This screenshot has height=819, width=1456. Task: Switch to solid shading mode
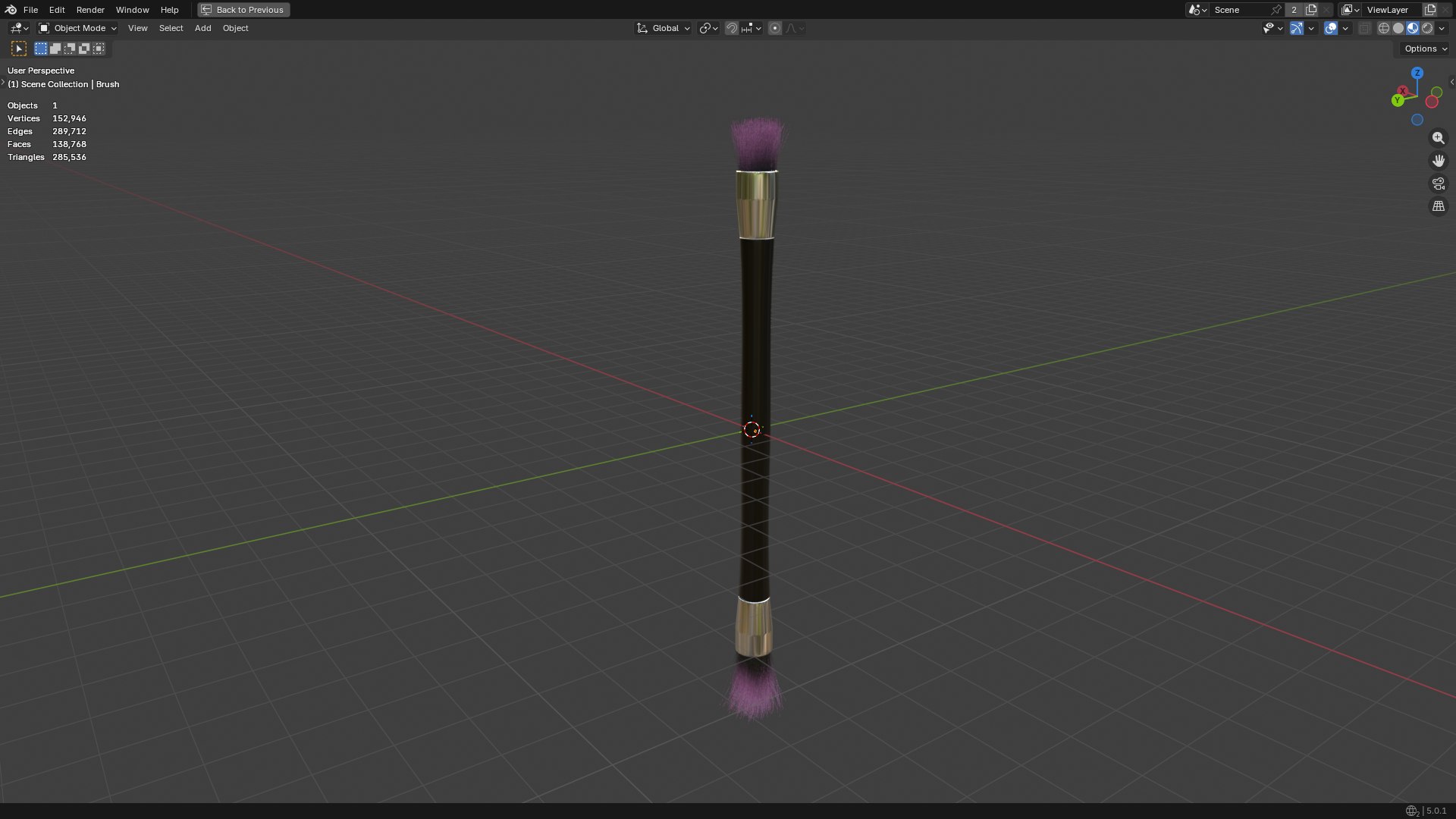click(x=1398, y=28)
